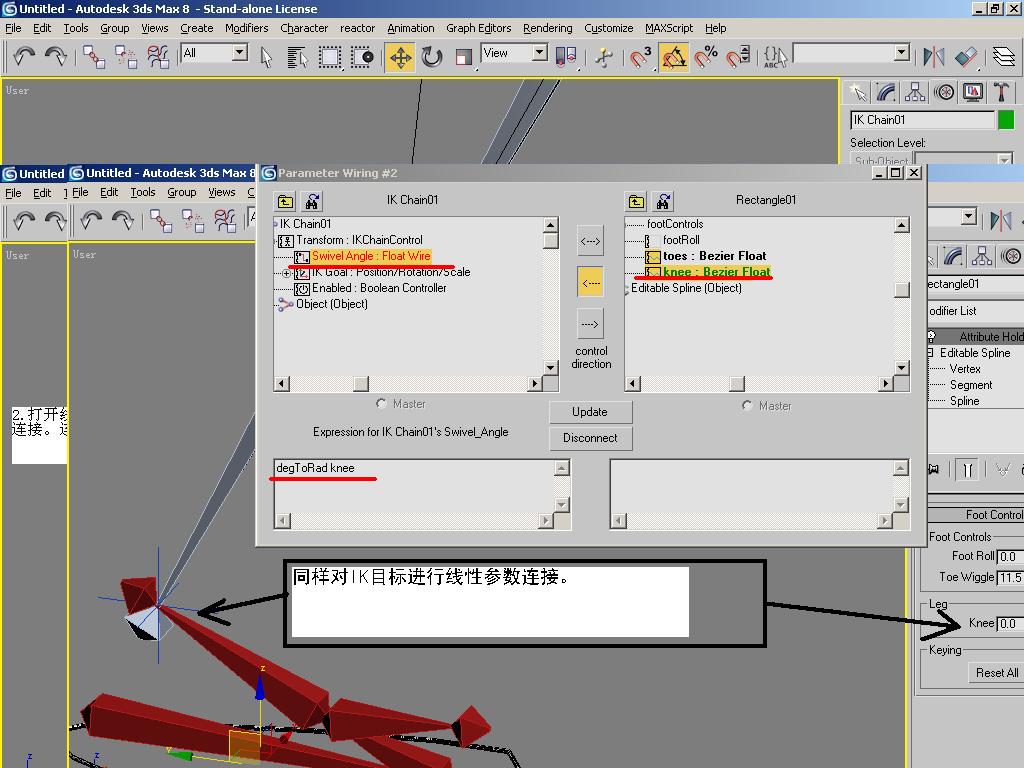Click Show All Tracks icon above Rectangle01 tree
This screenshot has width=1024, height=768.
coord(636,202)
